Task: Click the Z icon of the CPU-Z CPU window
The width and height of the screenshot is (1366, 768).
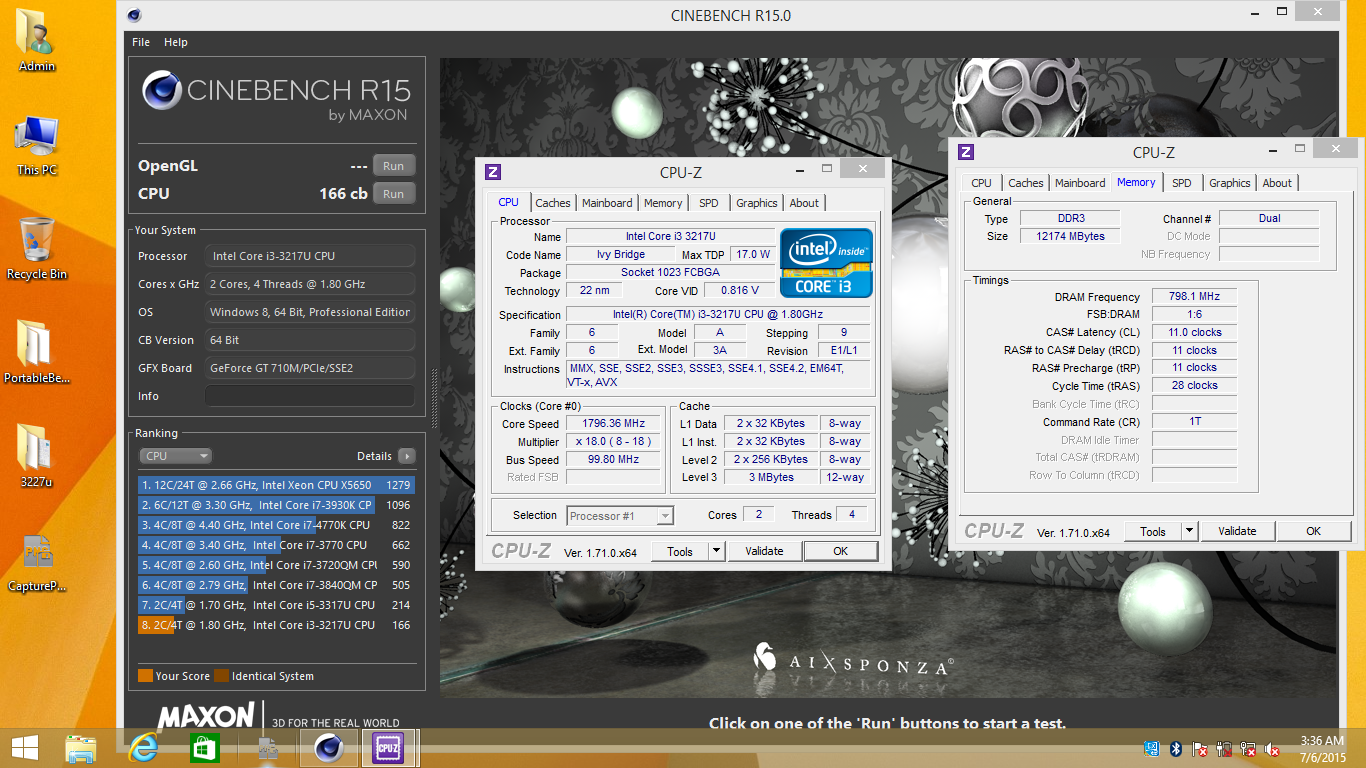Action: 492,172
